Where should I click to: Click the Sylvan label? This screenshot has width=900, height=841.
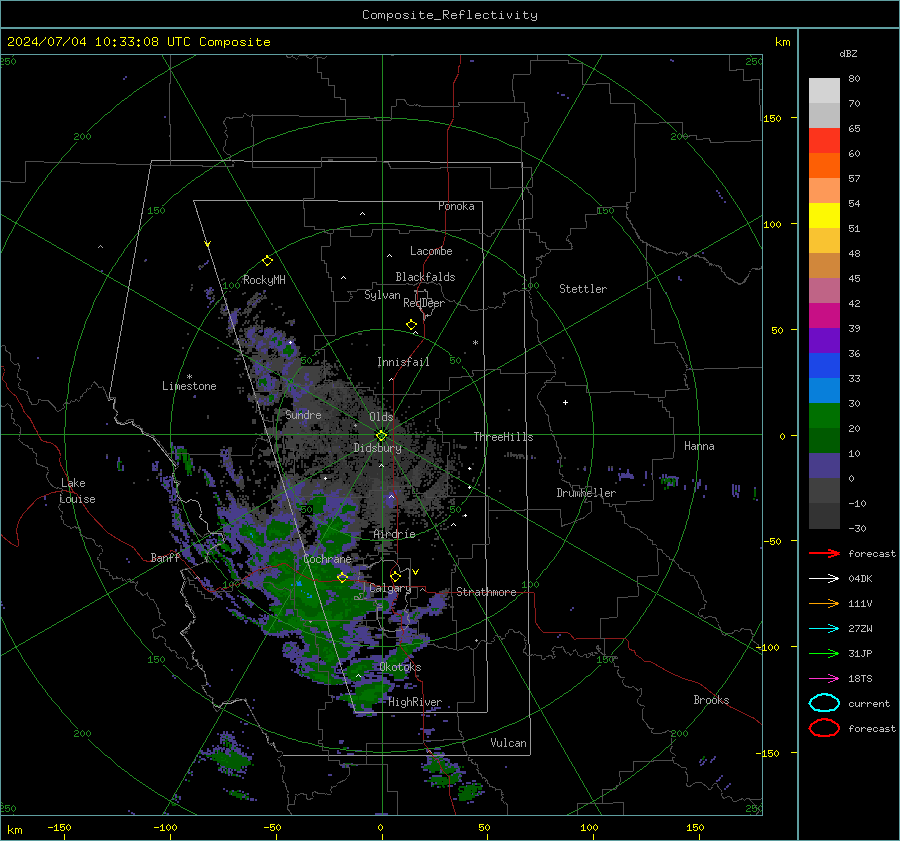point(382,295)
